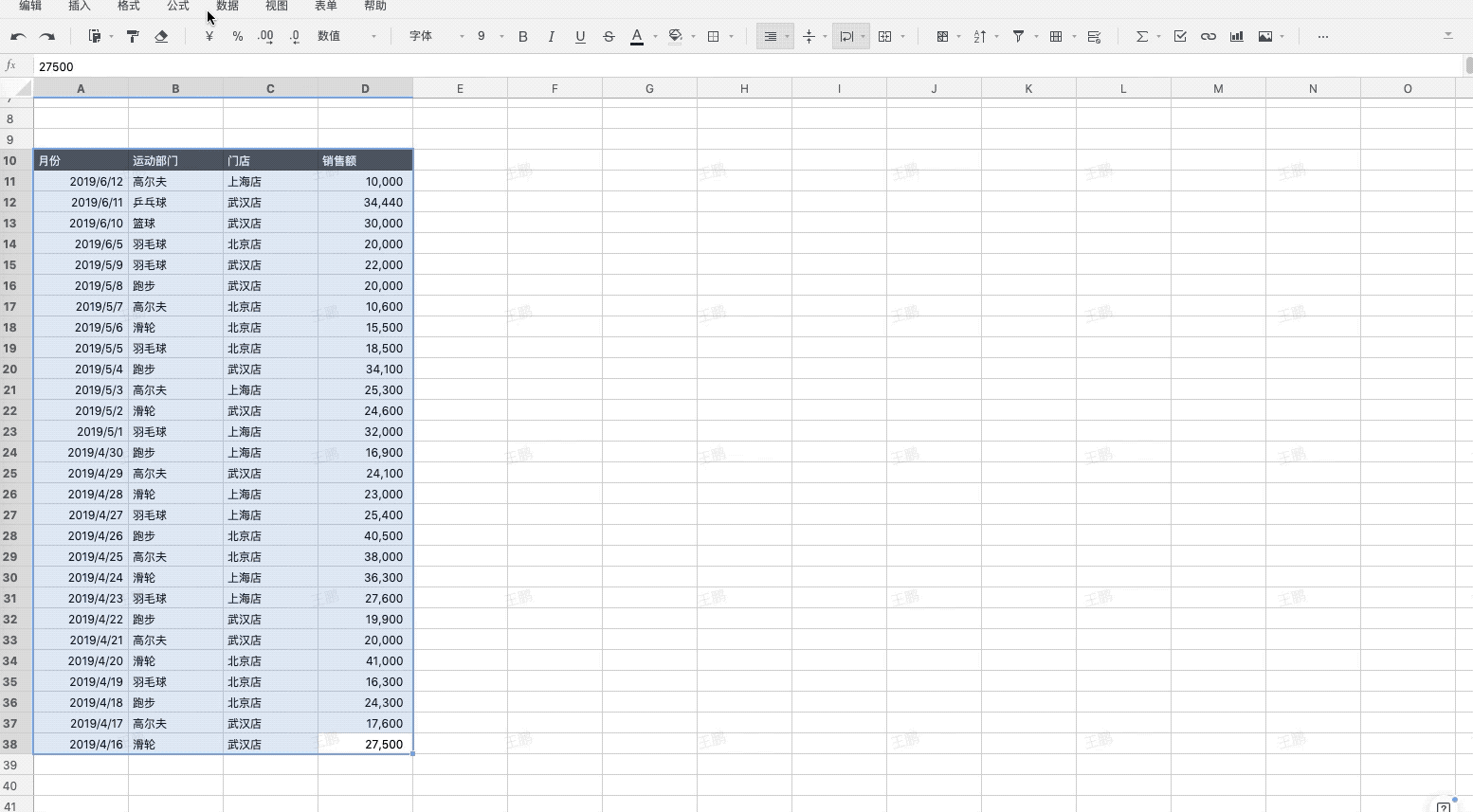Click the formula bar showing 27500
The image size is (1473, 812).
point(749,66)
